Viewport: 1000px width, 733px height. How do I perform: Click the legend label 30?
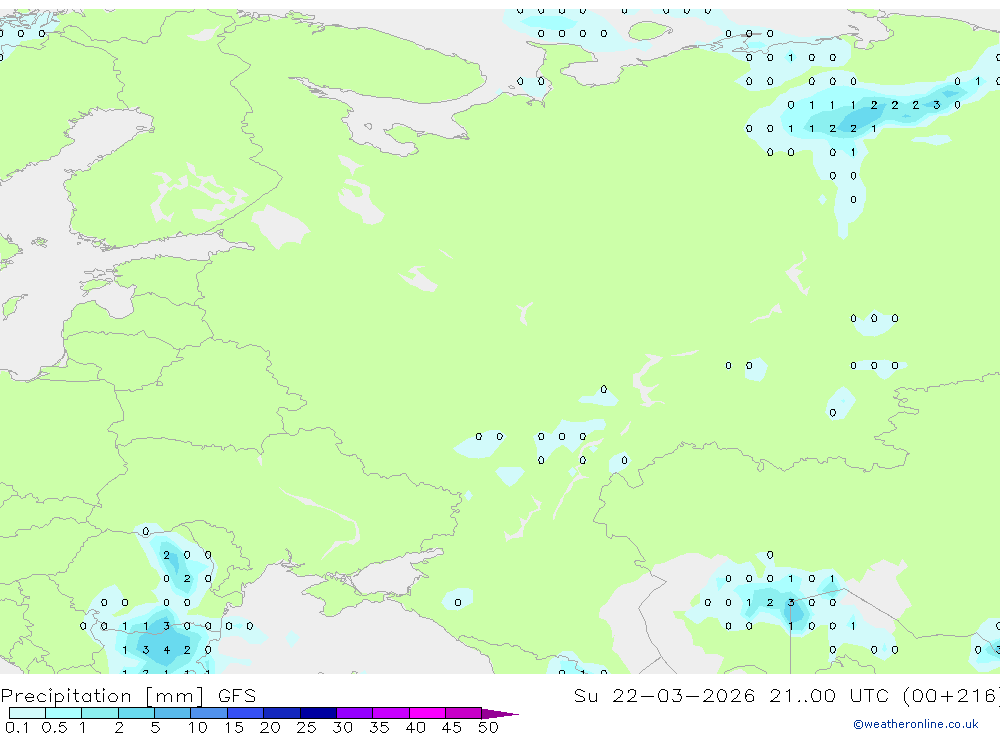(342, 727)
